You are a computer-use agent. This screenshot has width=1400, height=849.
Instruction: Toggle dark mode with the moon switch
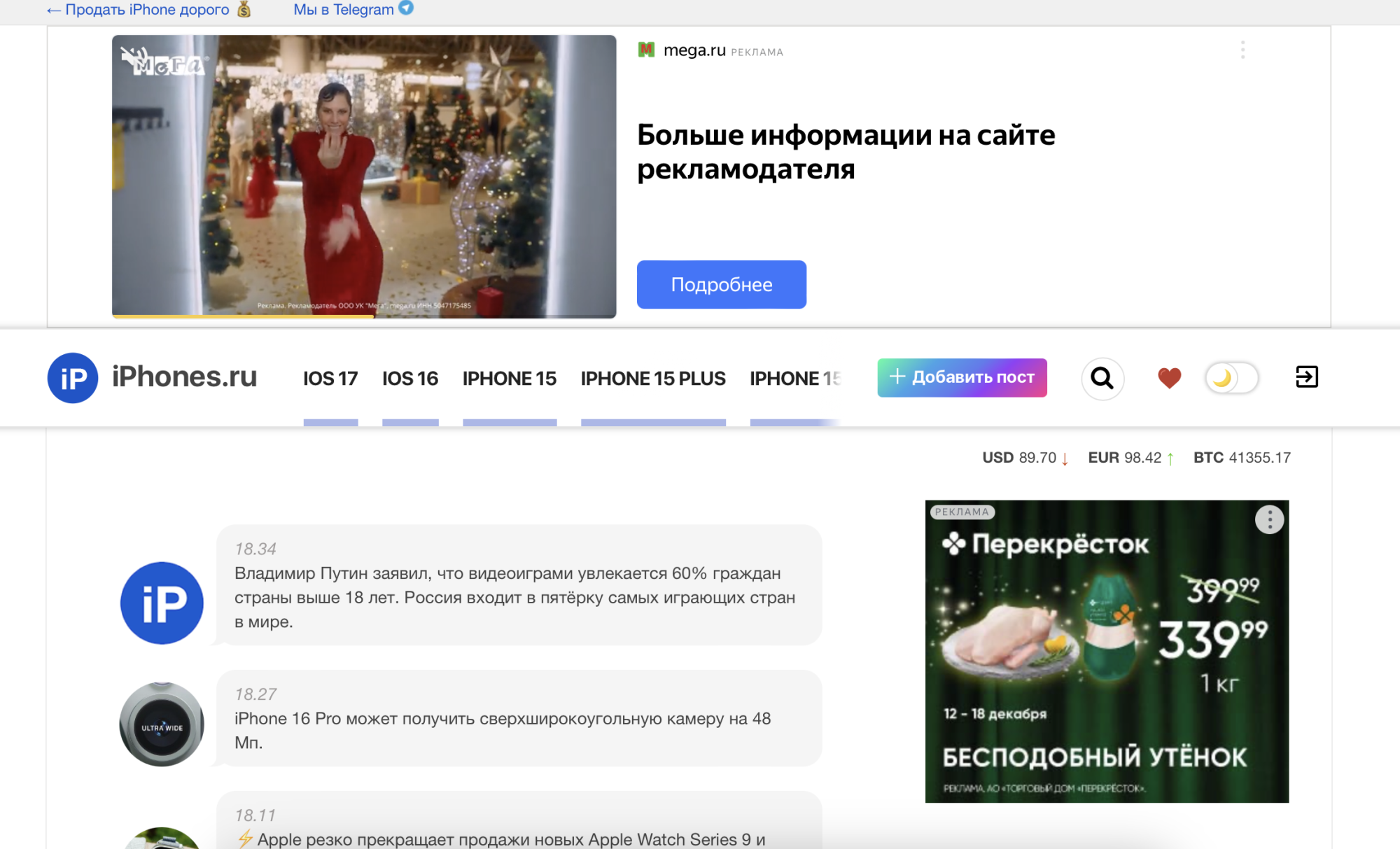(x=1231, y=378)
